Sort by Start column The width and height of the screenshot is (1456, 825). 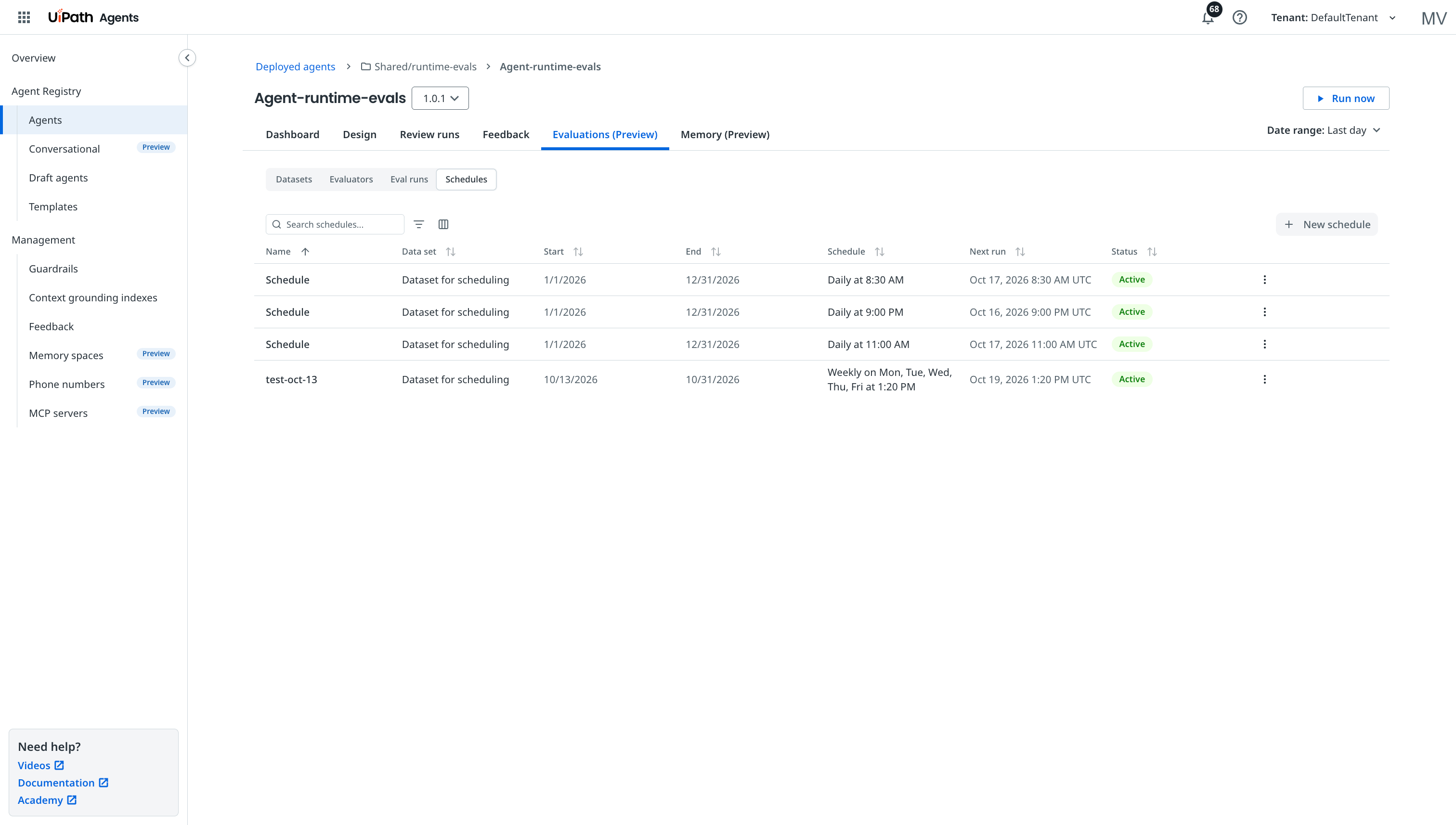click(578, 252)
